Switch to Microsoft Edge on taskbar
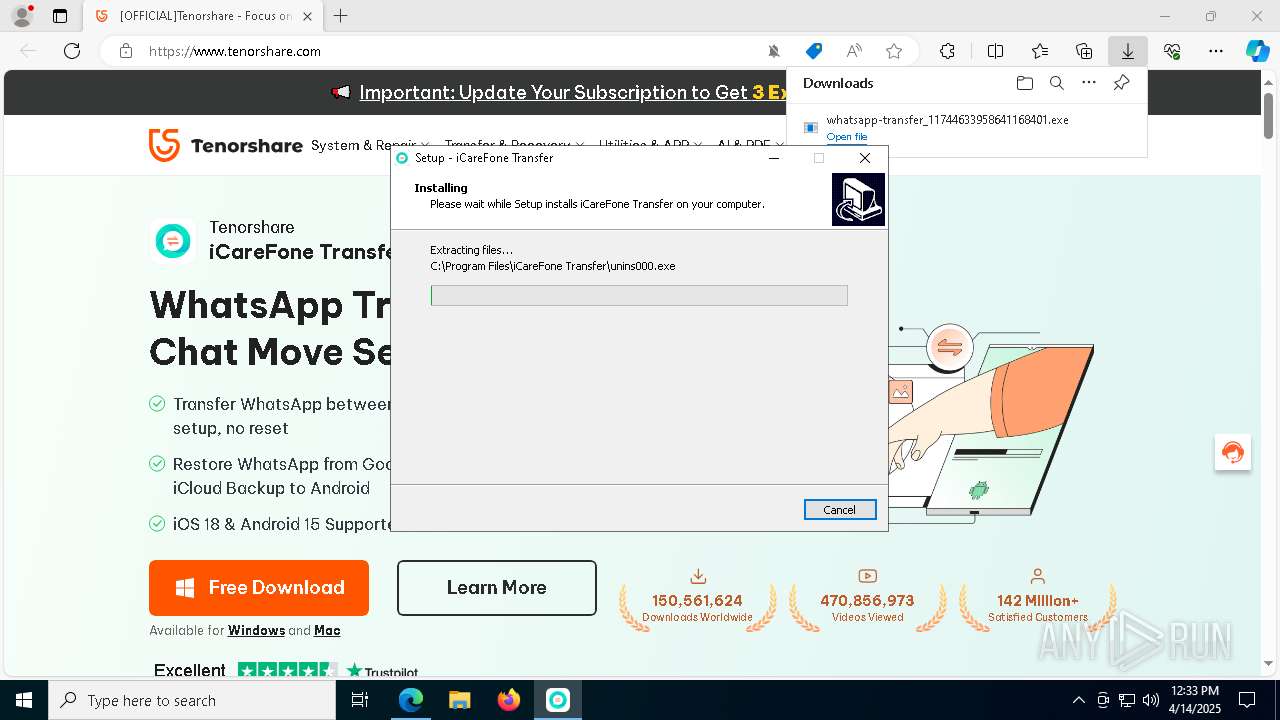The width and height of the screenshot is (1280, 720). point(411,700)
